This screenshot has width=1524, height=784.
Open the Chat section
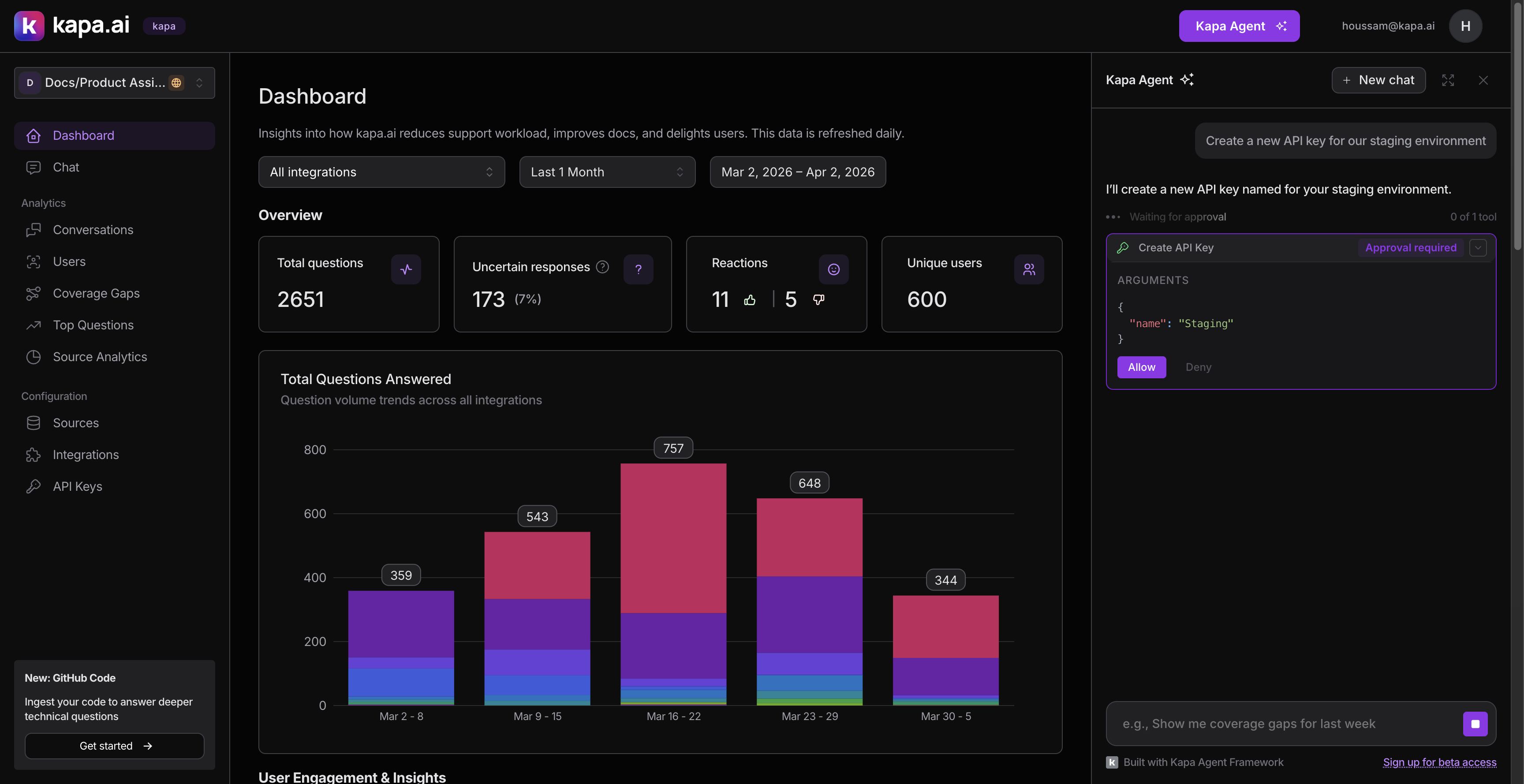point(66,167)
